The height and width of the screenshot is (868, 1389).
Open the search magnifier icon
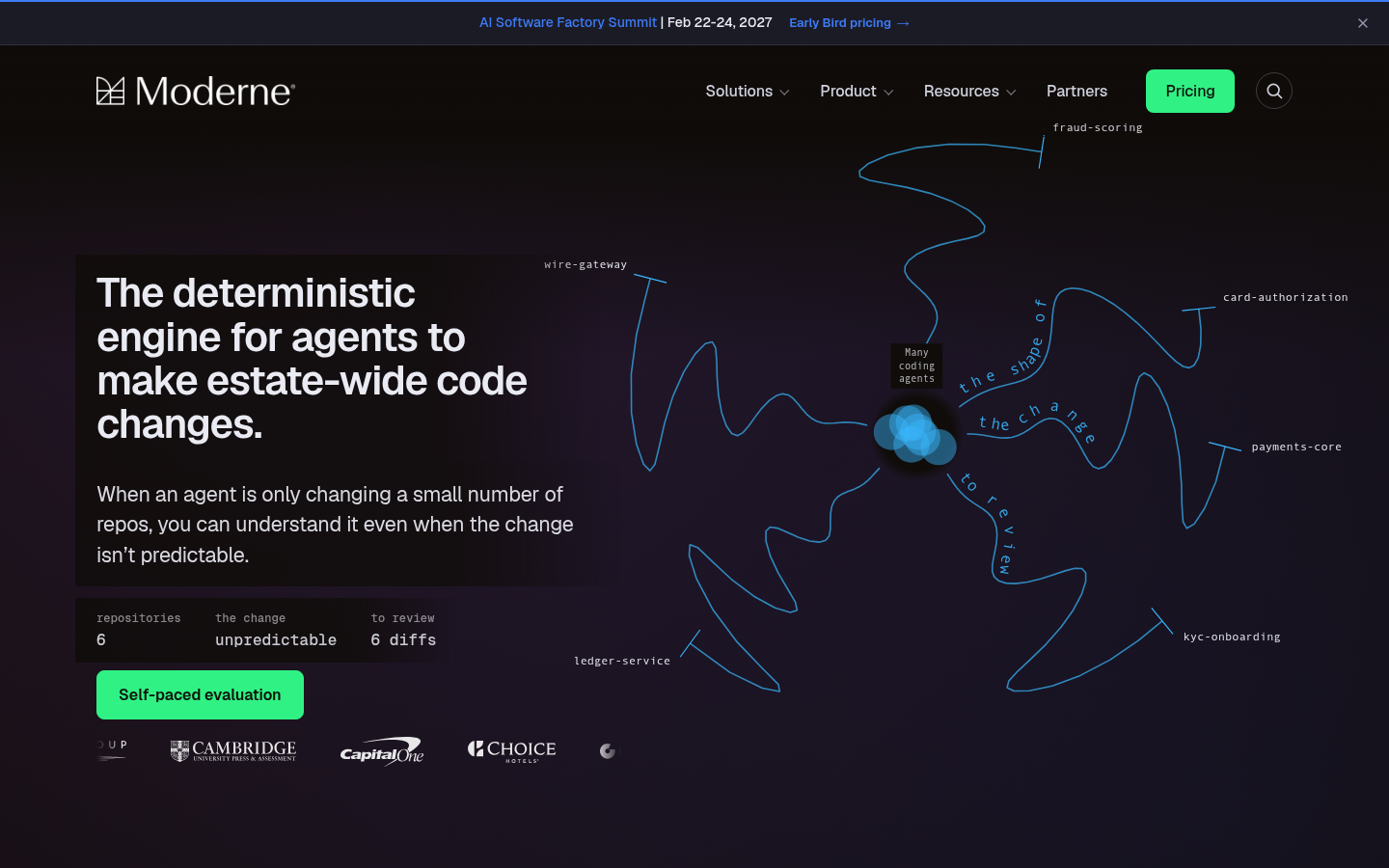(1274, 91)
